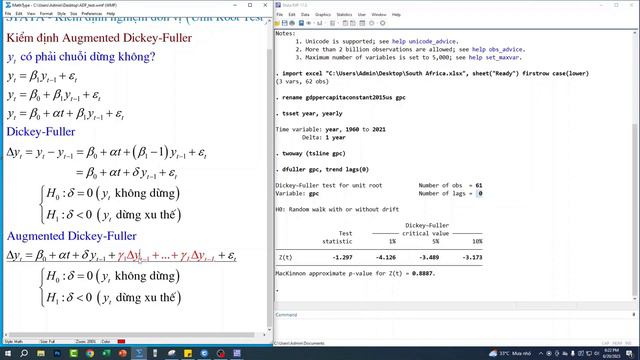This screenshot has width=640, height=360.
Task: Open Excel from the taskbar
Action: click(x=106, y=353)
